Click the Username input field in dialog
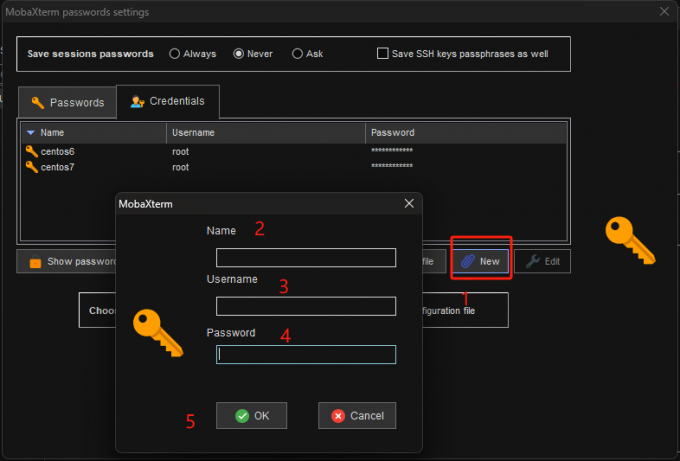This screenshot has height=461, width=680. (x=306, y=306)
